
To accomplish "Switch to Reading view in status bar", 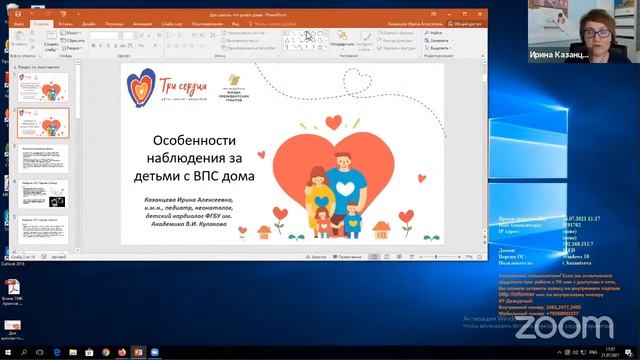I will tap(399, 257).
